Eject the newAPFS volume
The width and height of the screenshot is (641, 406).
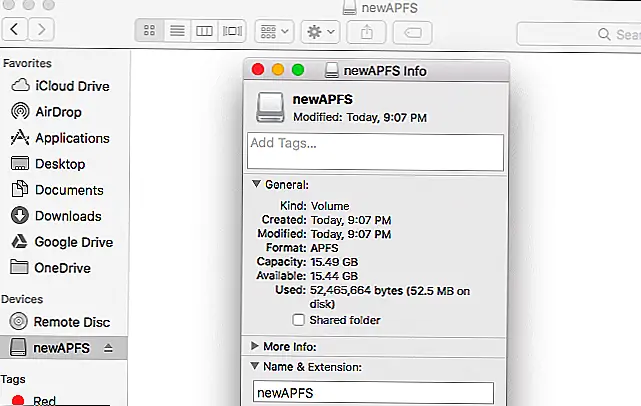click(x=108, y=347)
